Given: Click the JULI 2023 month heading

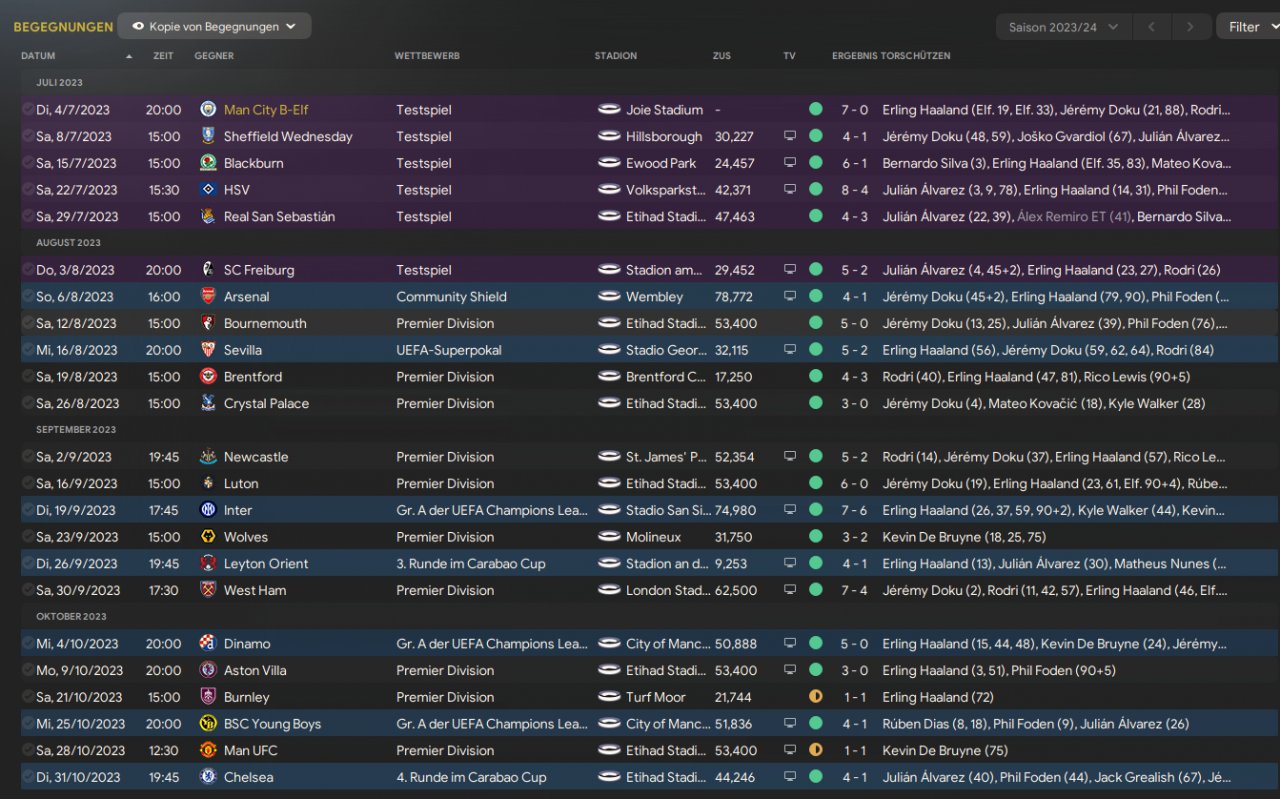Looking at the screenshot, I should pyautogui.click(x=59, y=83).
